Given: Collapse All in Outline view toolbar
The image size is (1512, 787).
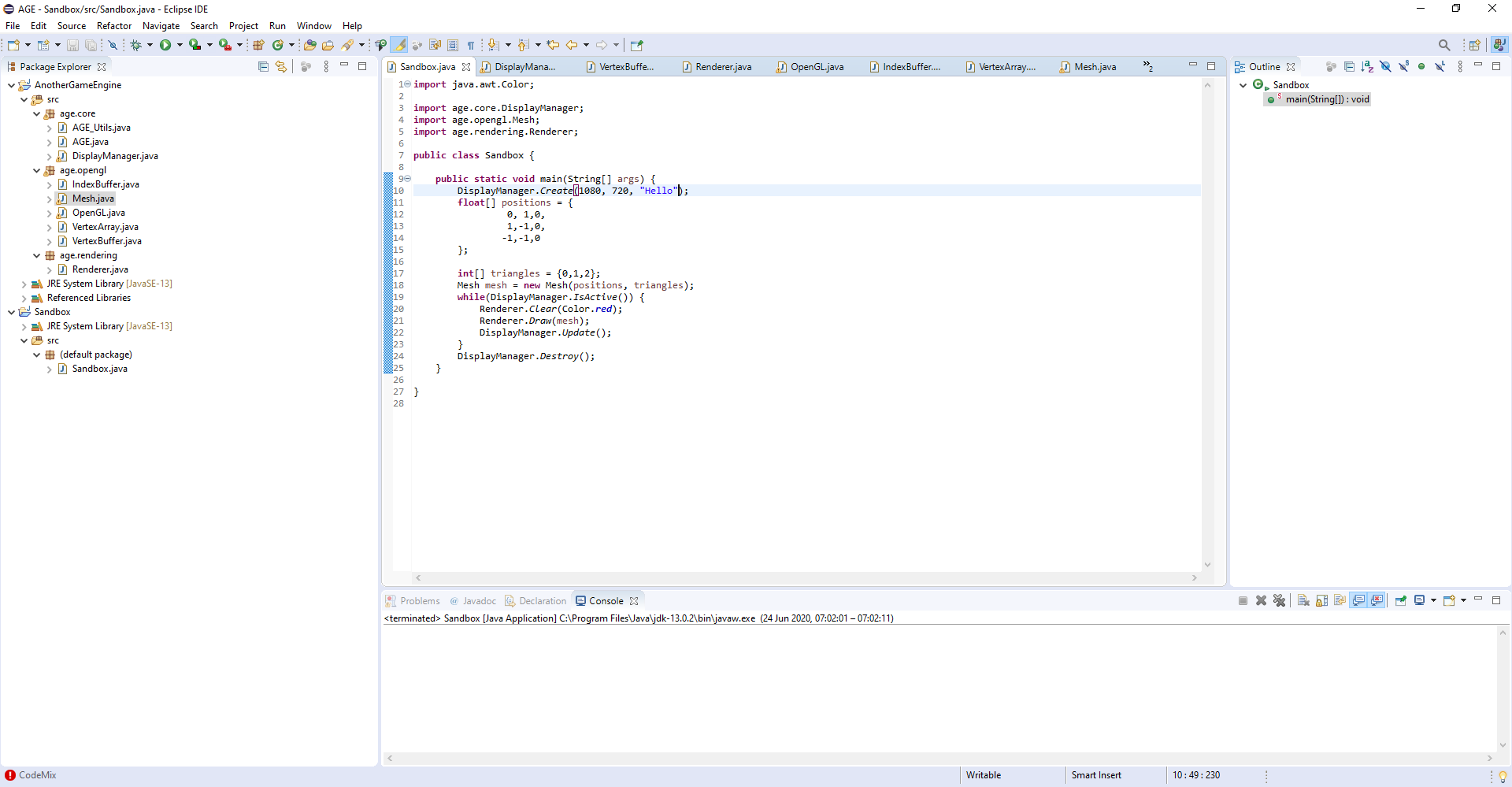Looking at the screenshot, I should tap(1349, 66).
